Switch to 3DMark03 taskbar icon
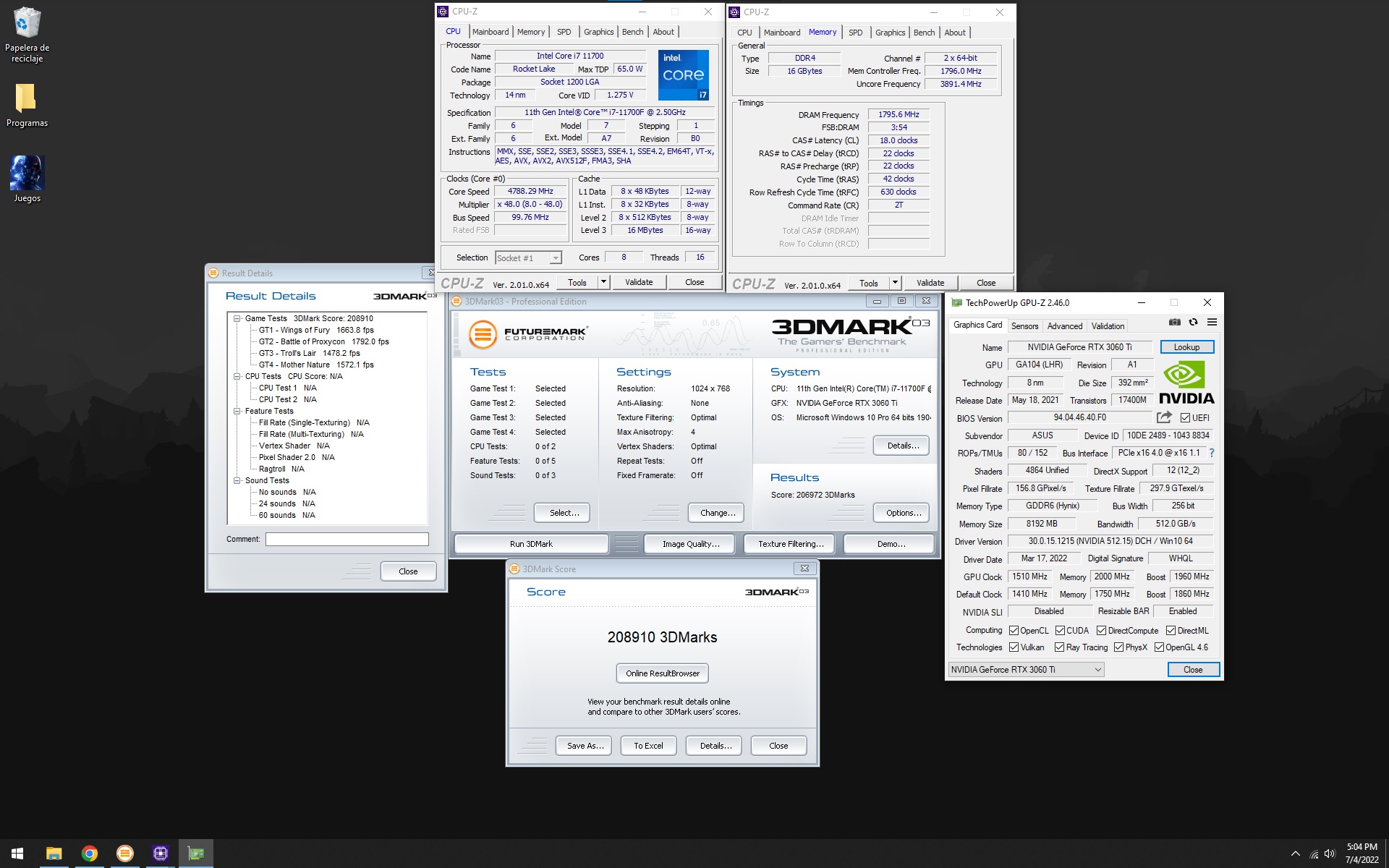The width and height of the screenshot is (1389, 868). point(125,854)
